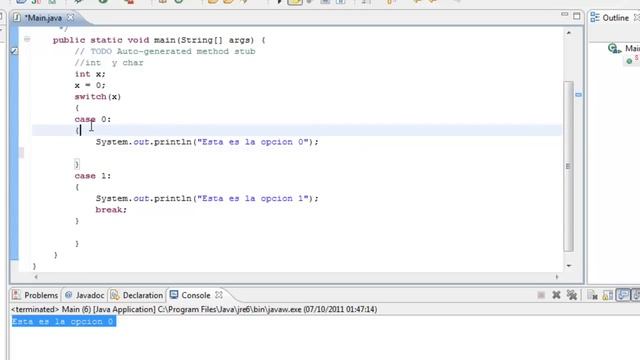Click the "case 1:" label
This screenshot has width=640, height=360.
[93, 176]
